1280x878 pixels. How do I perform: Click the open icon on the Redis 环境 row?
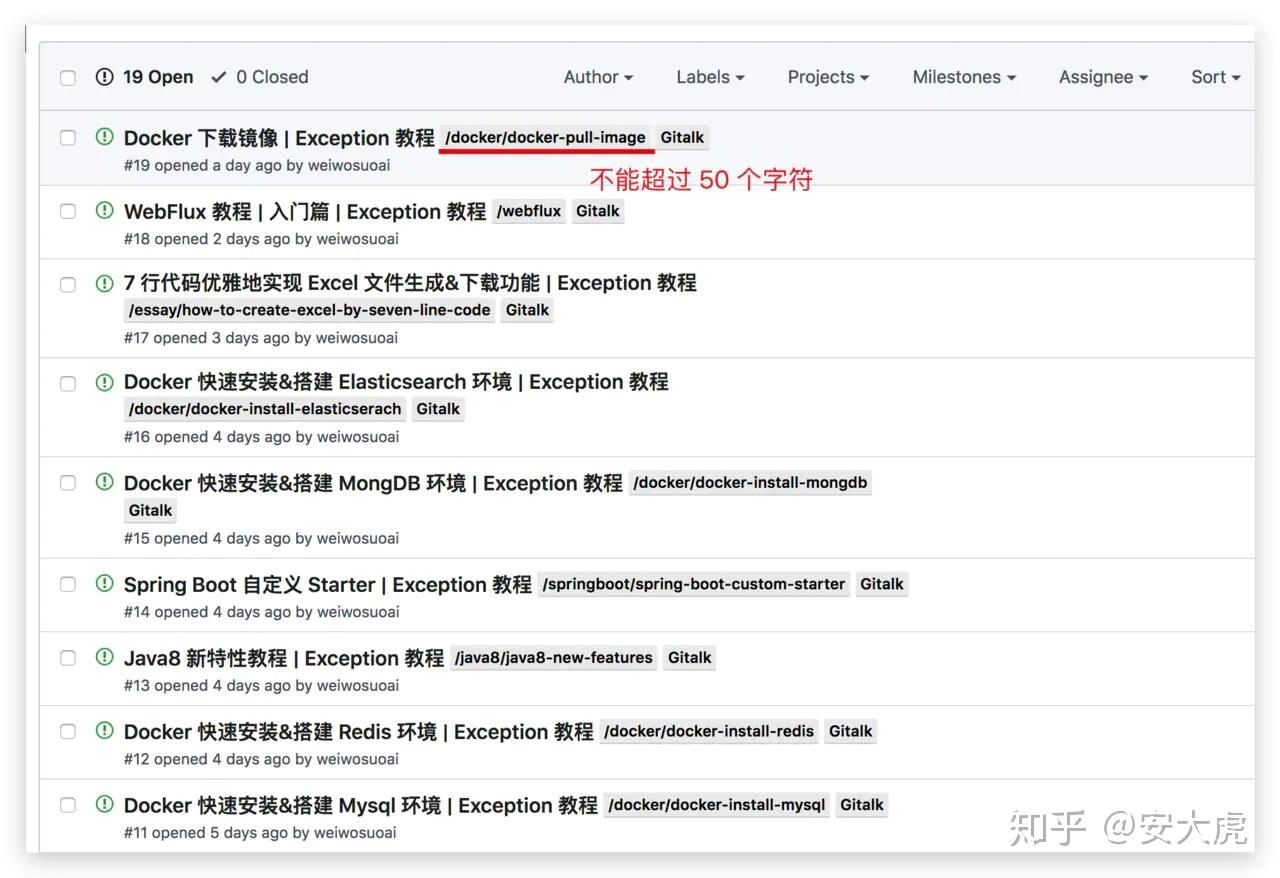pyautogui.click(x=104, y=731)
